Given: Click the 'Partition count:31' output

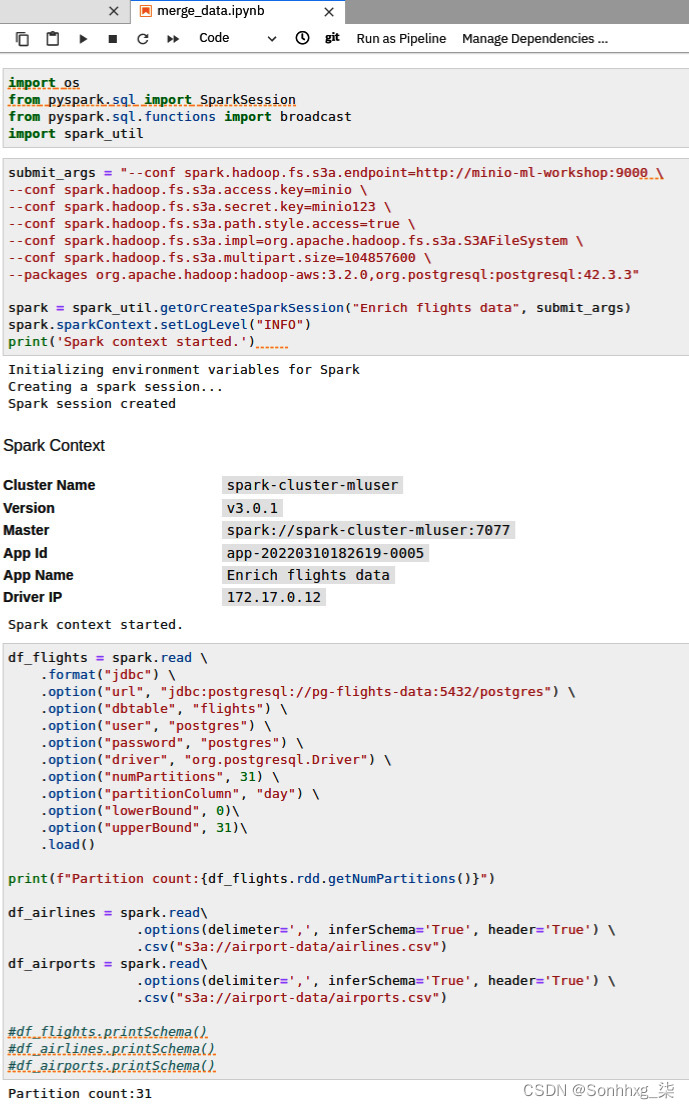Looking at the screenshot, I should click(x=80, y=1093).
